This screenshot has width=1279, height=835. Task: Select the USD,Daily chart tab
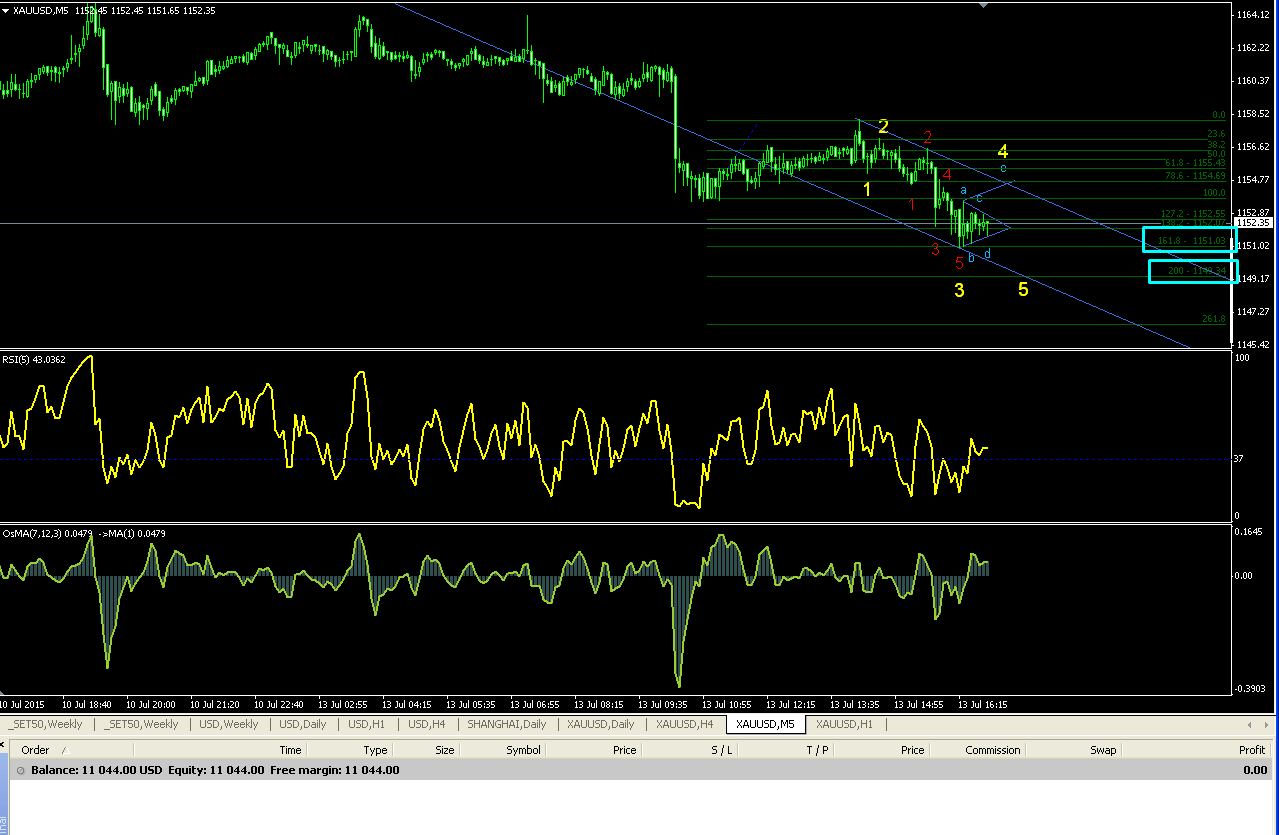click(303, 724)
